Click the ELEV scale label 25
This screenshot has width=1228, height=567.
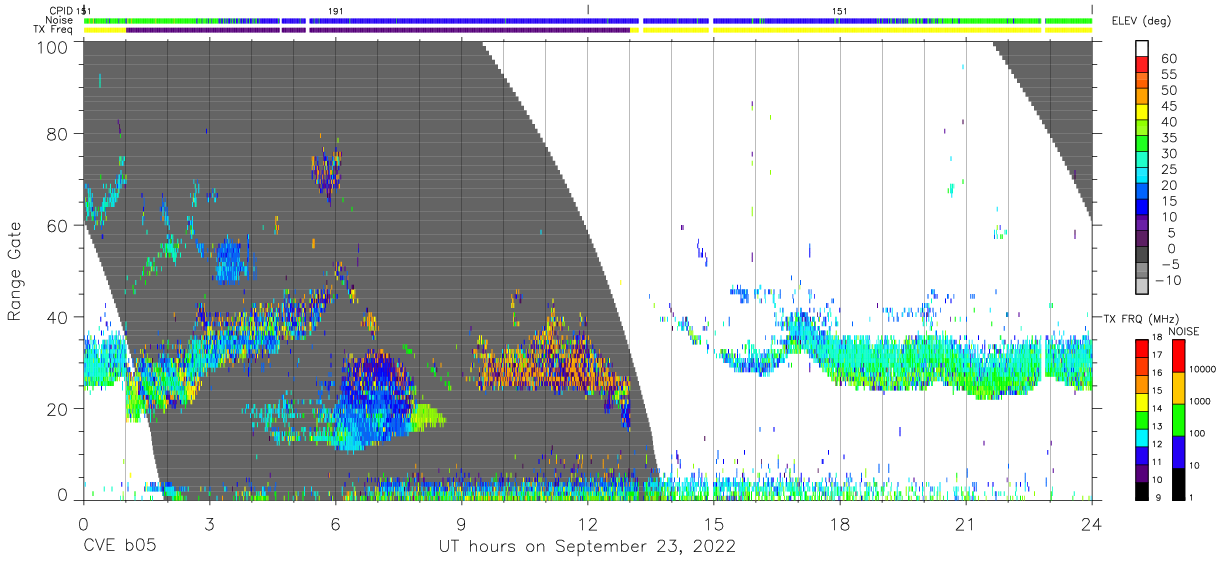[1167, 169]
